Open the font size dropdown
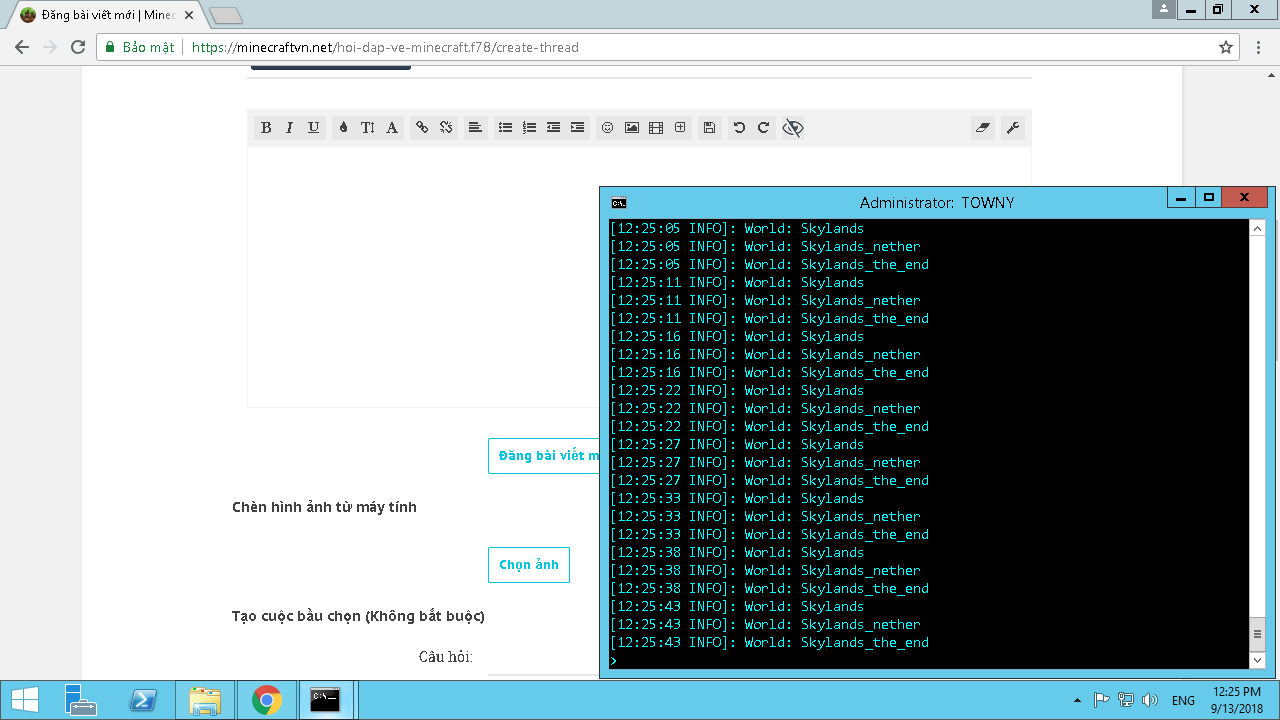This screenshot has height=720, width=1280. 367,128
